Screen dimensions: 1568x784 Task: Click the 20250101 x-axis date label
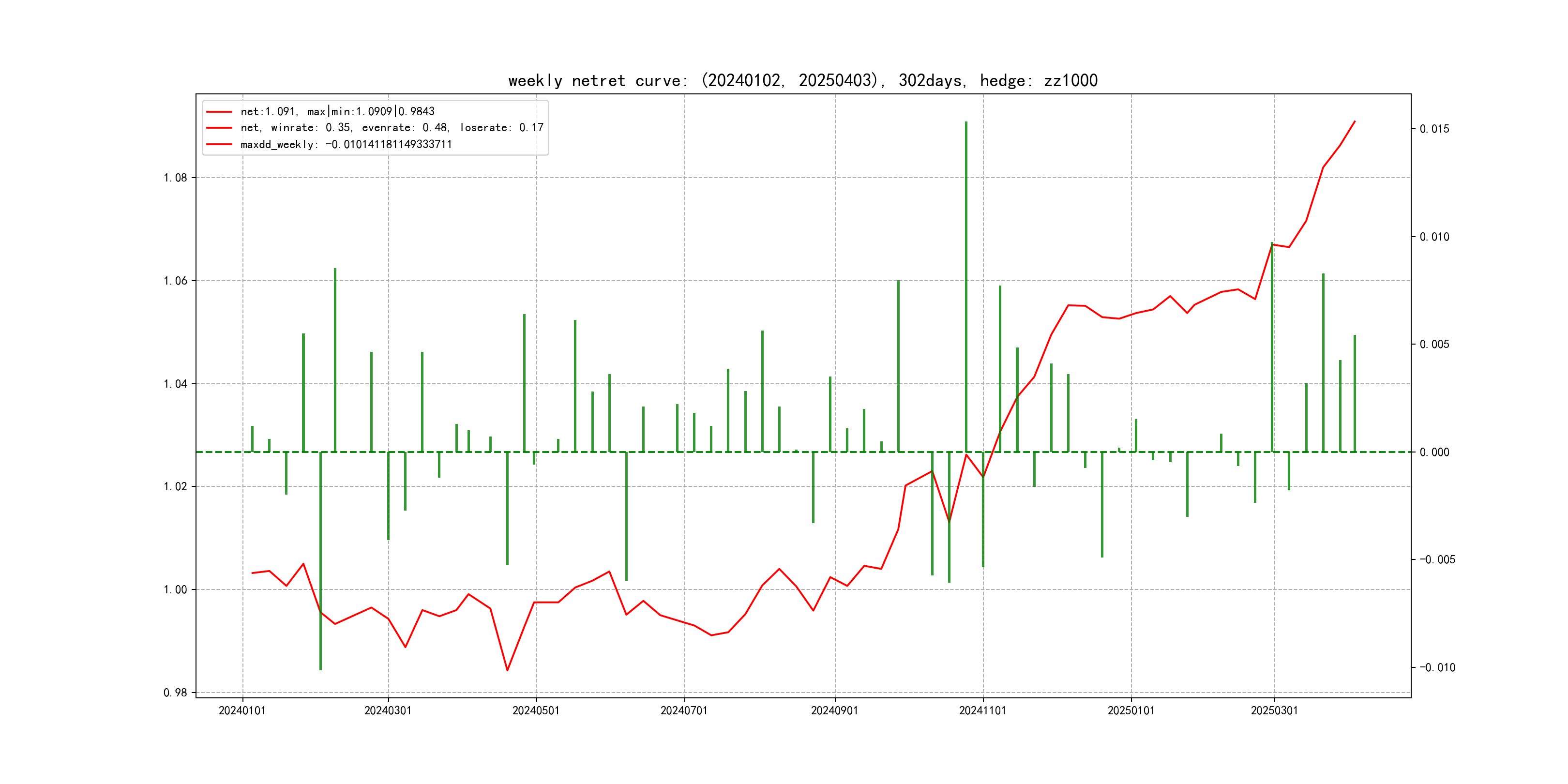pyautogui.click(x=1131, y=711)
